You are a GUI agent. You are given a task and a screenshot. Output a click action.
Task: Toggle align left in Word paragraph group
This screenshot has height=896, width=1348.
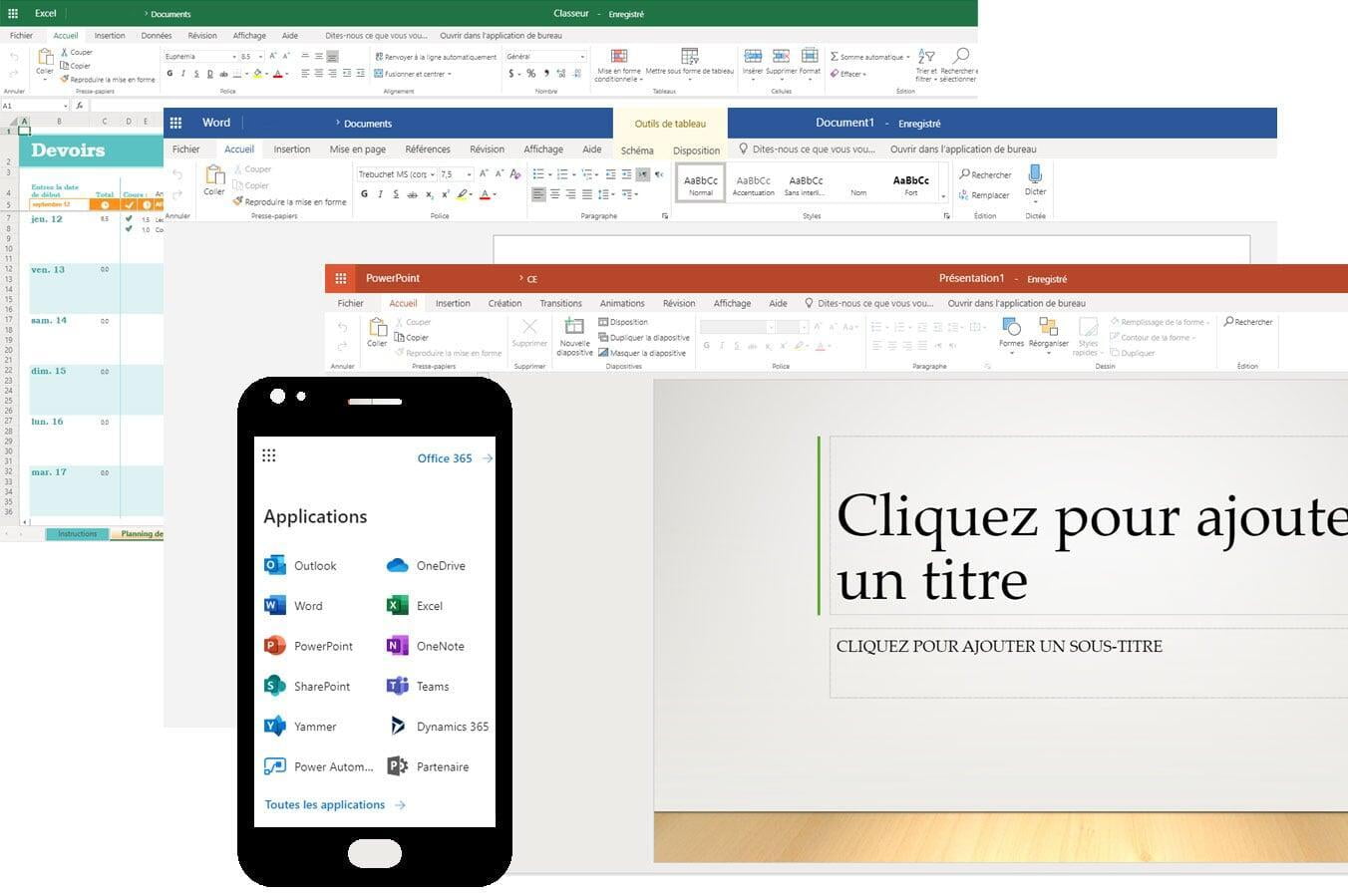pyautogui.click(x=538, y=194)
